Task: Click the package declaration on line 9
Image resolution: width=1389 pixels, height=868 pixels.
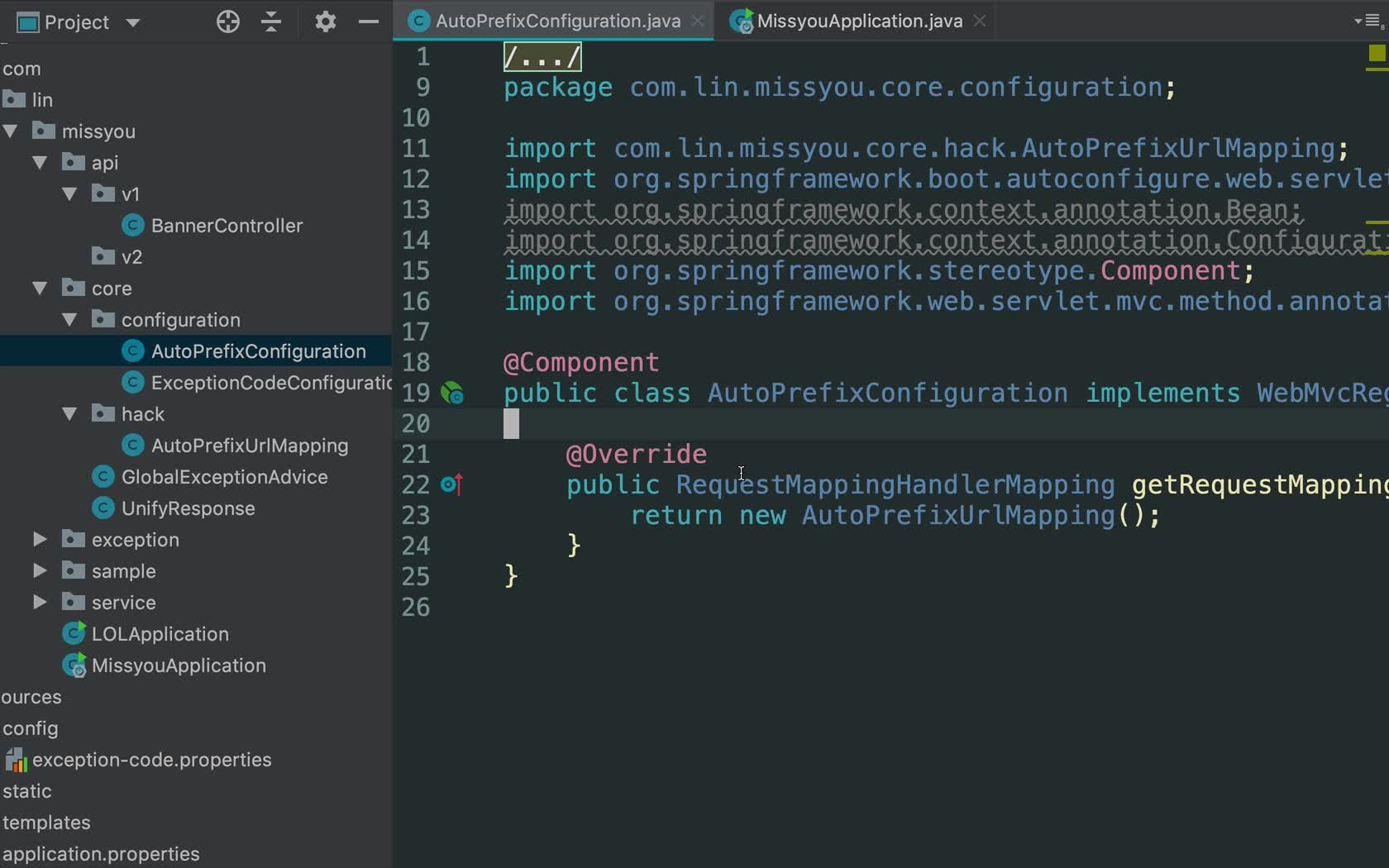Action: coord(839,88)
